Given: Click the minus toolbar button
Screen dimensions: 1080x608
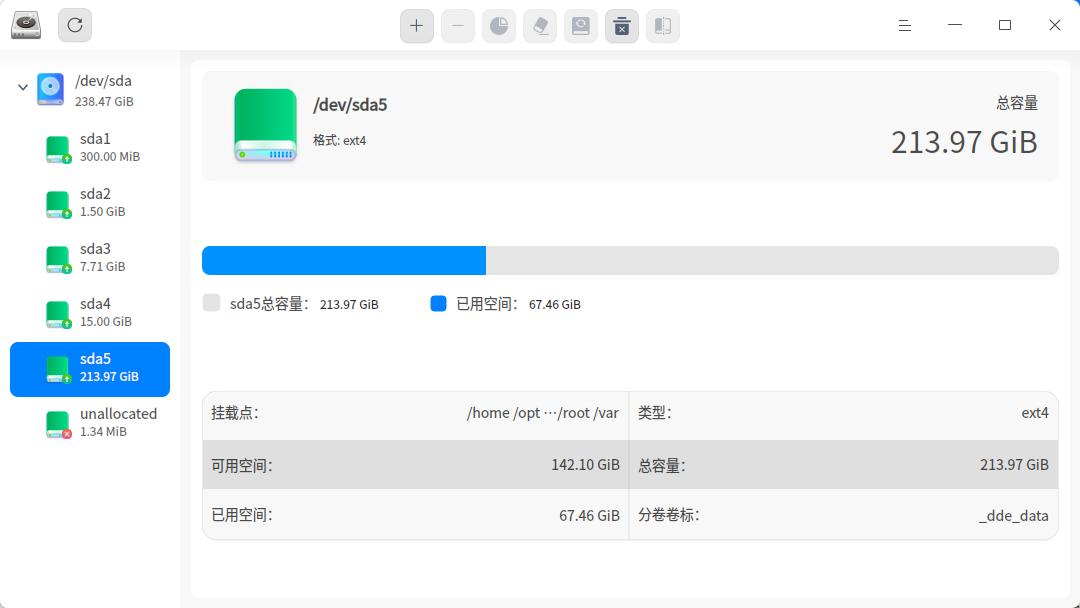Looking at the screenshot, I should tap(458, 26).
